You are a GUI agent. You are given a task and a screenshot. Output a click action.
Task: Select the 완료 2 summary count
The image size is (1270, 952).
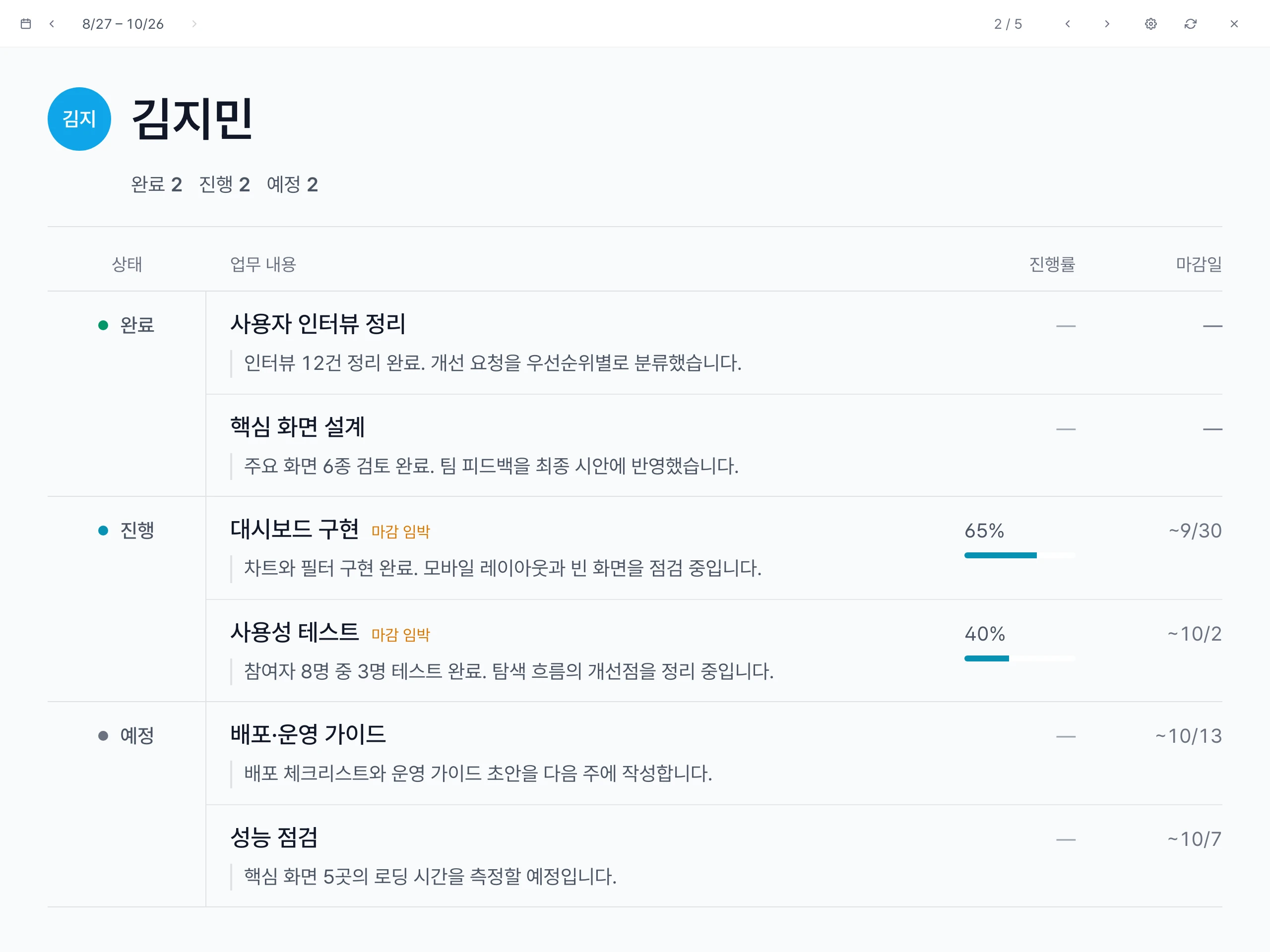point(157,184)
